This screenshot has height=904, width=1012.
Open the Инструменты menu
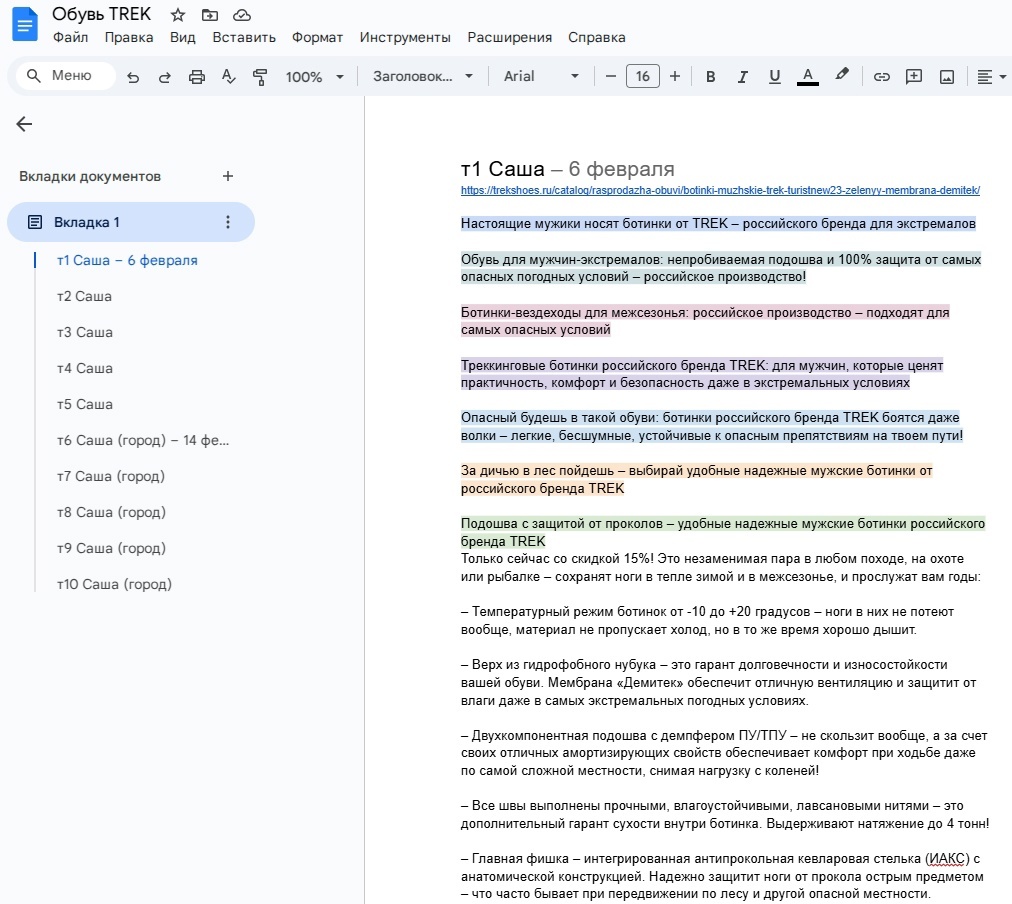tap(405, 37)
